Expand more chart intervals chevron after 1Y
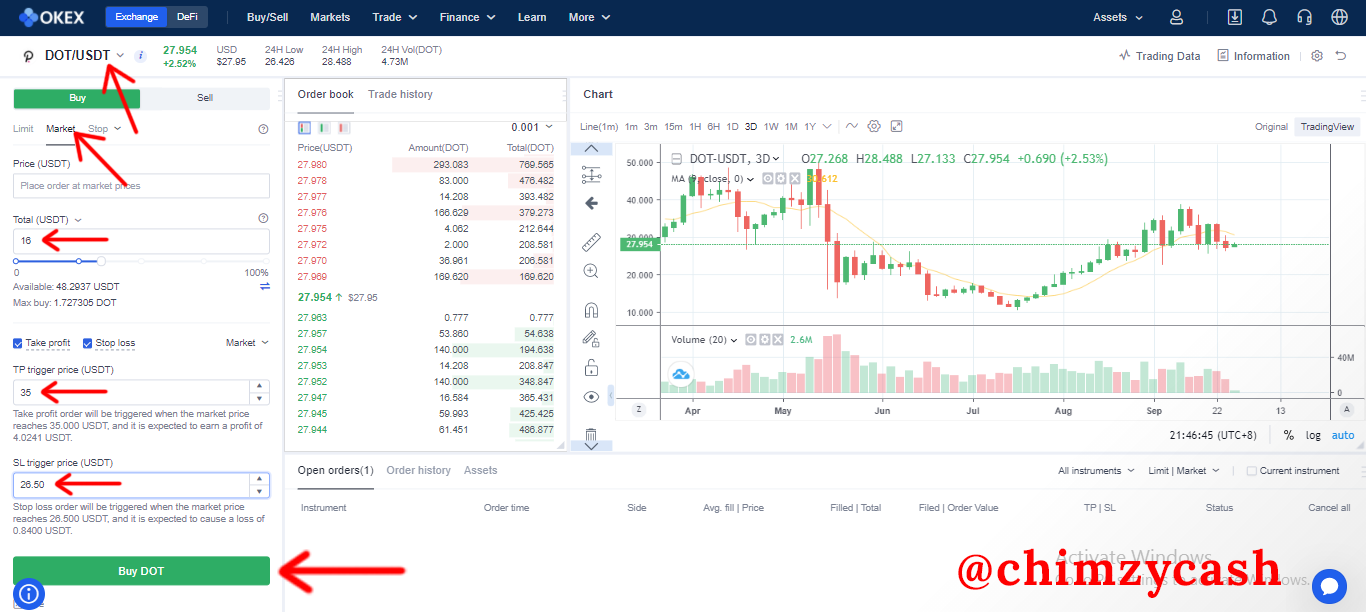Screen dimensions: 1366x612 point(827,127)
